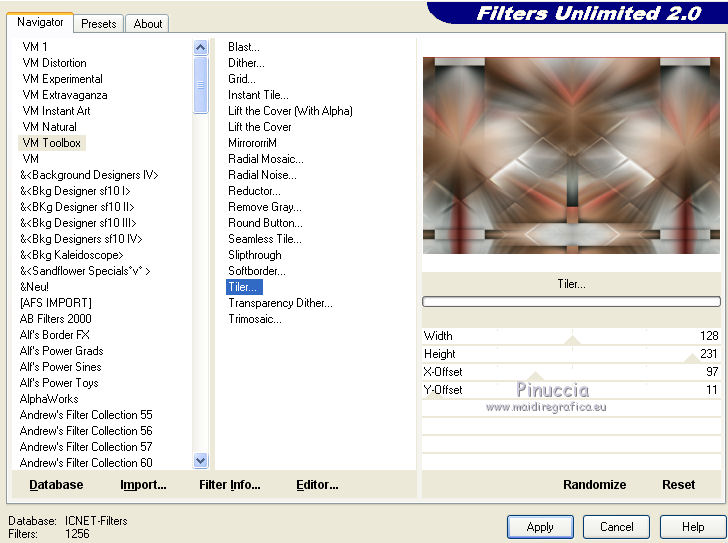Choose the Reductor... filter
This screenshot has width=728, height=543.
tap(254, 191)
